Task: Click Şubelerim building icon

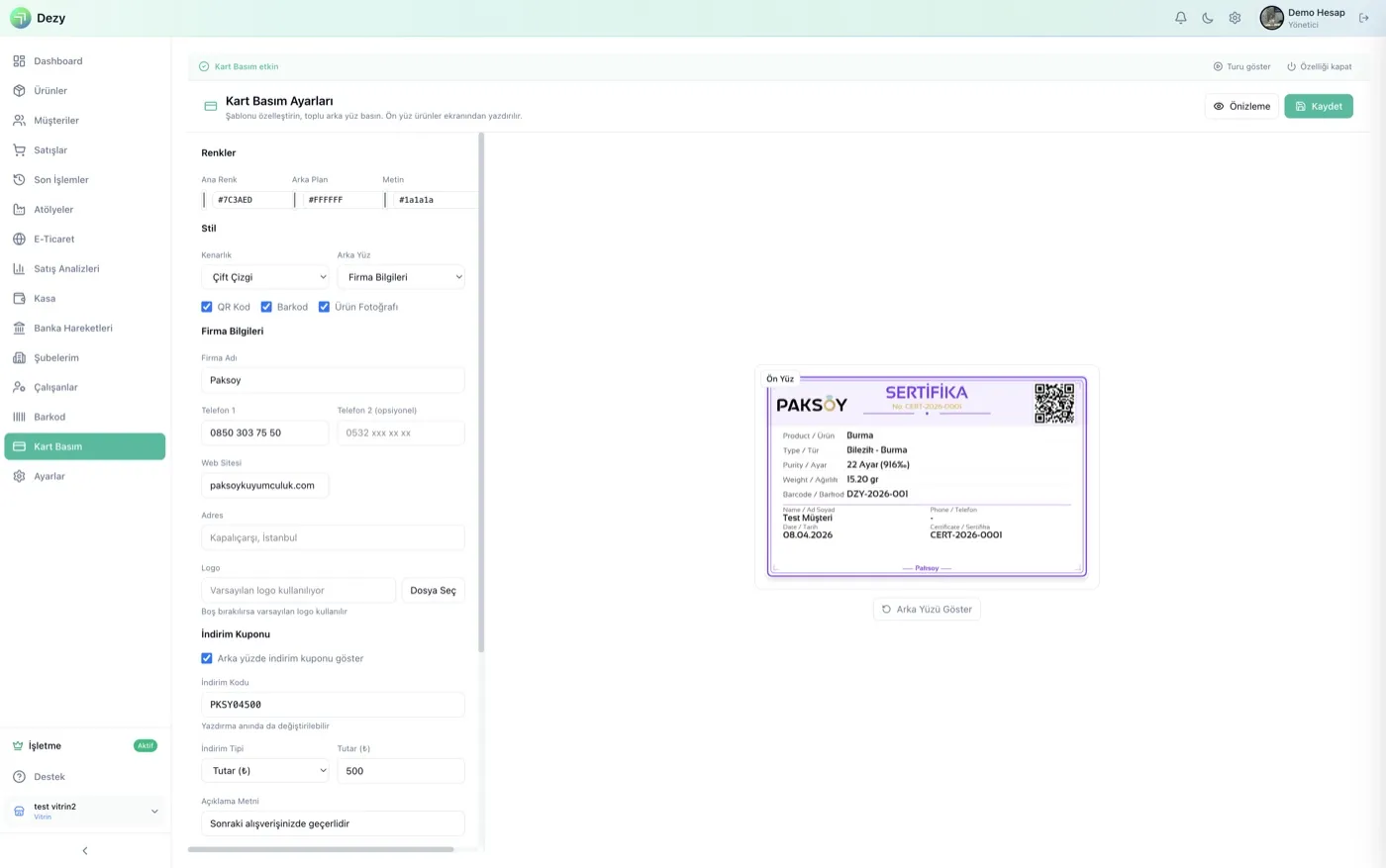Action: pos(19,358)
